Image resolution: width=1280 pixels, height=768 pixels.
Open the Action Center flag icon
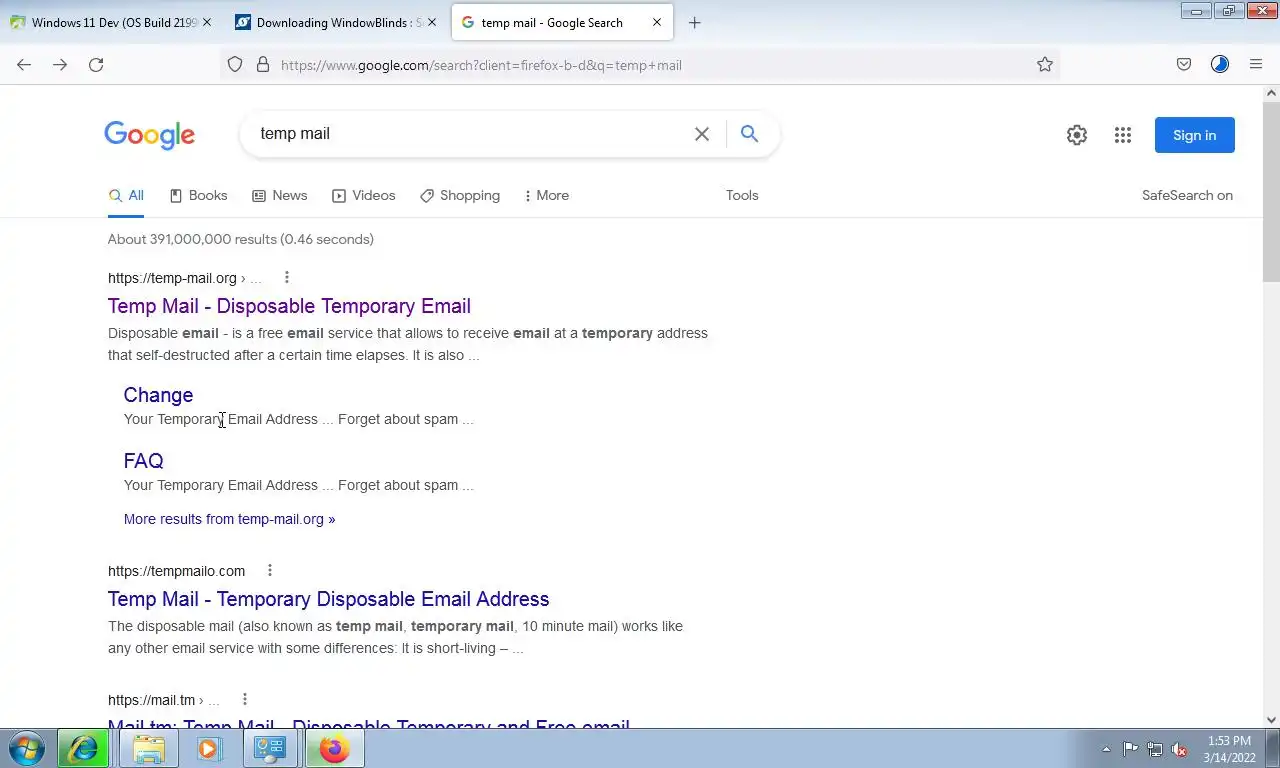point(1130,749)
